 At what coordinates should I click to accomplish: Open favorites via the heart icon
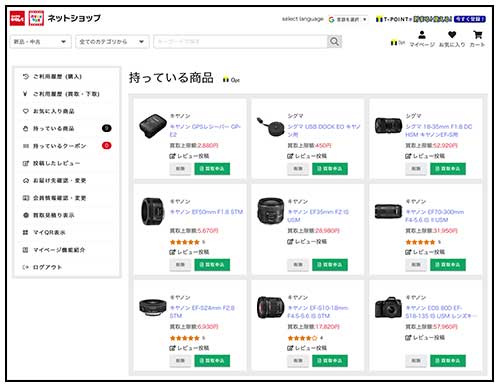coord(452,35)
